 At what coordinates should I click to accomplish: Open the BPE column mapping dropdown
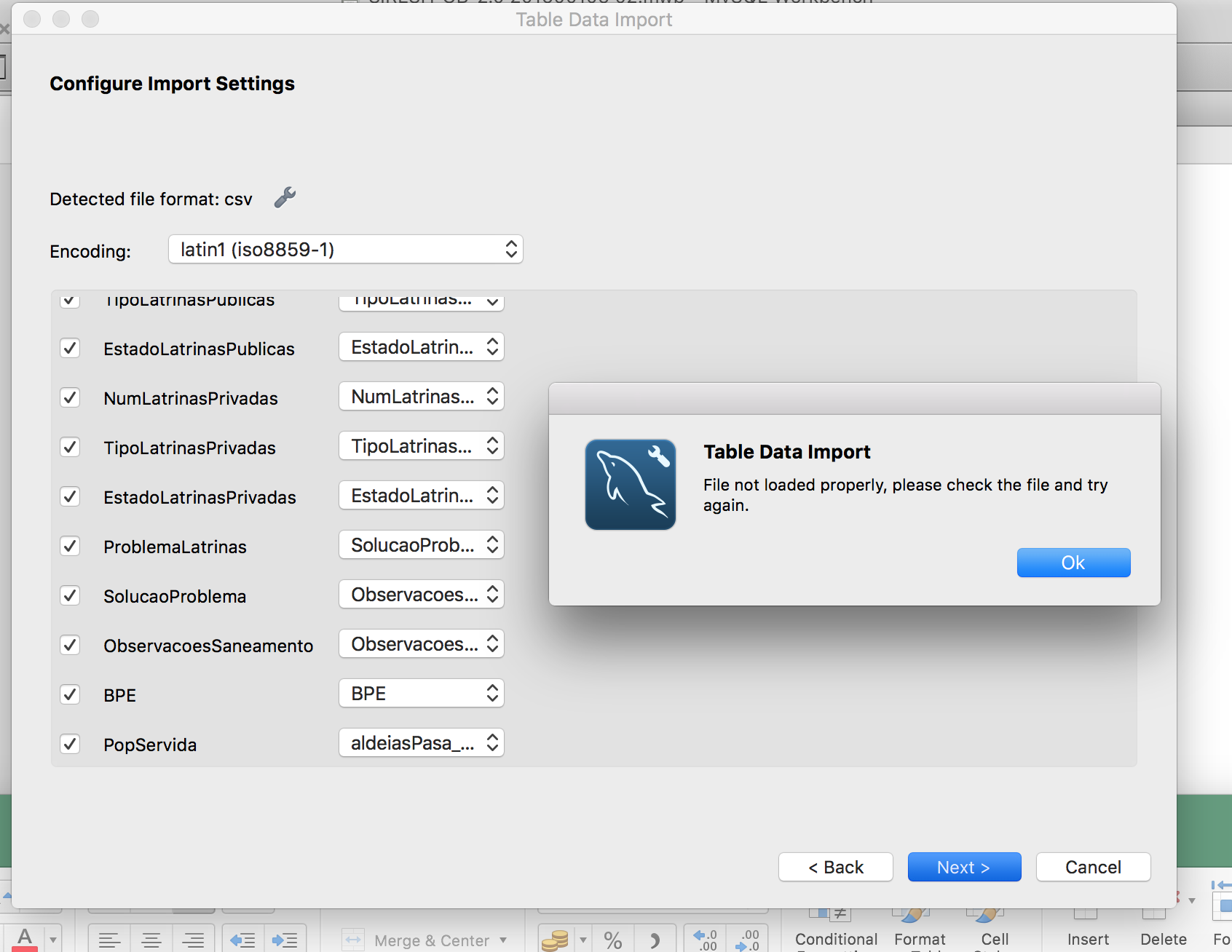pos(421,693)
